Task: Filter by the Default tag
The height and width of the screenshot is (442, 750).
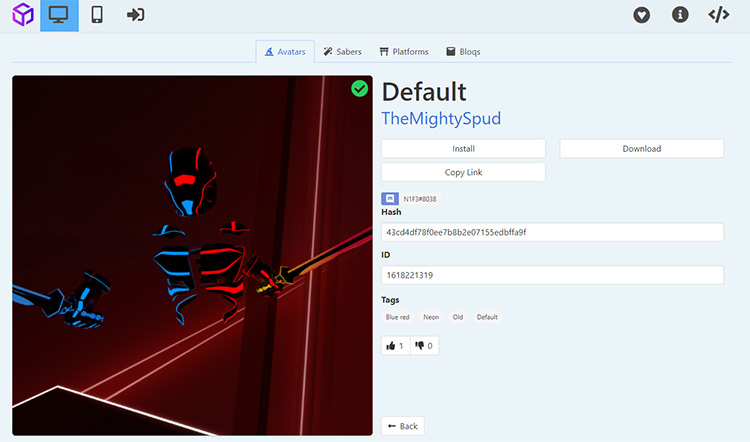Action: click(x=487, y=317)
